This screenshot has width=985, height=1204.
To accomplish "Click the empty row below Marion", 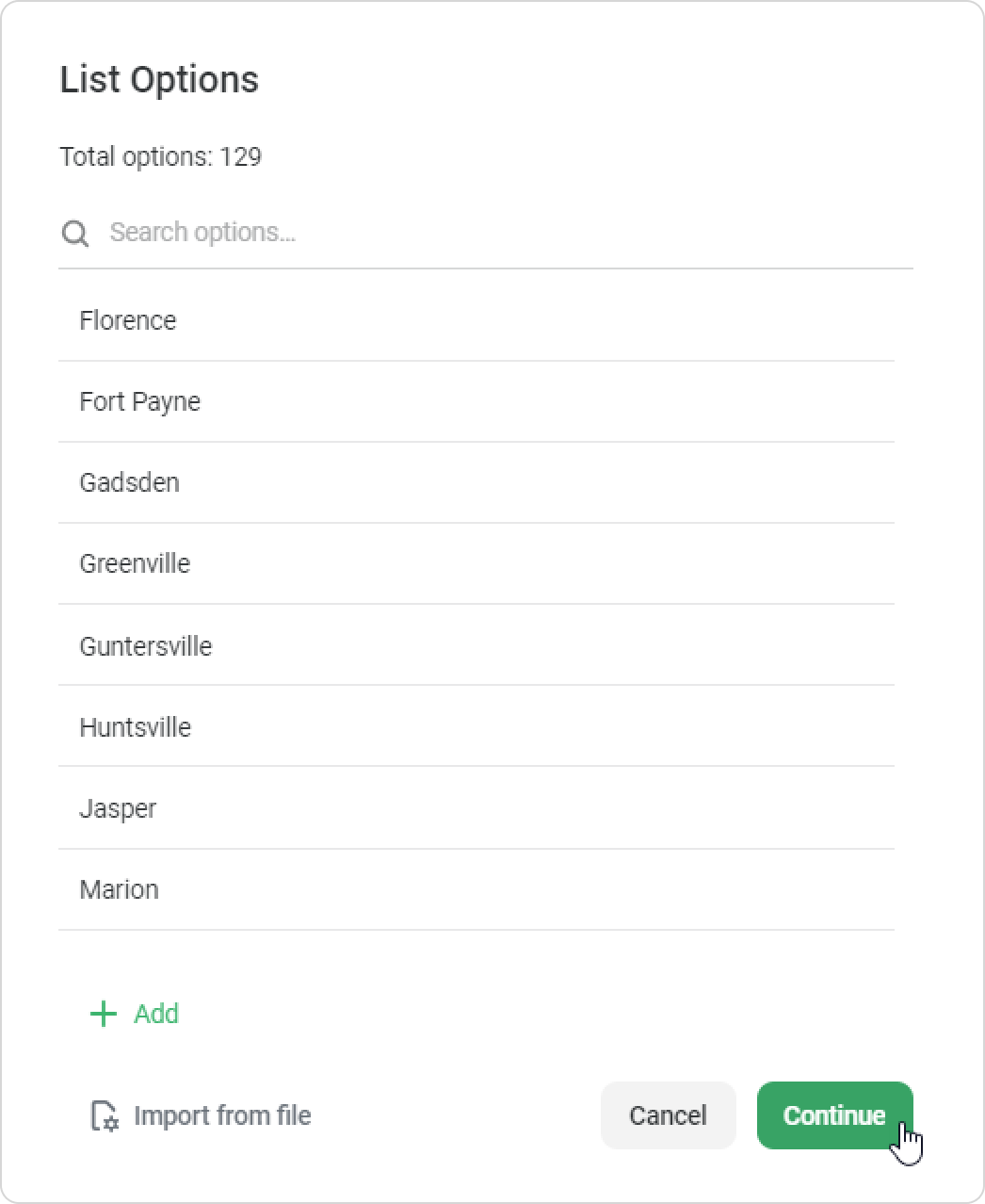I will pyautogui.click(x=476, y=953).
